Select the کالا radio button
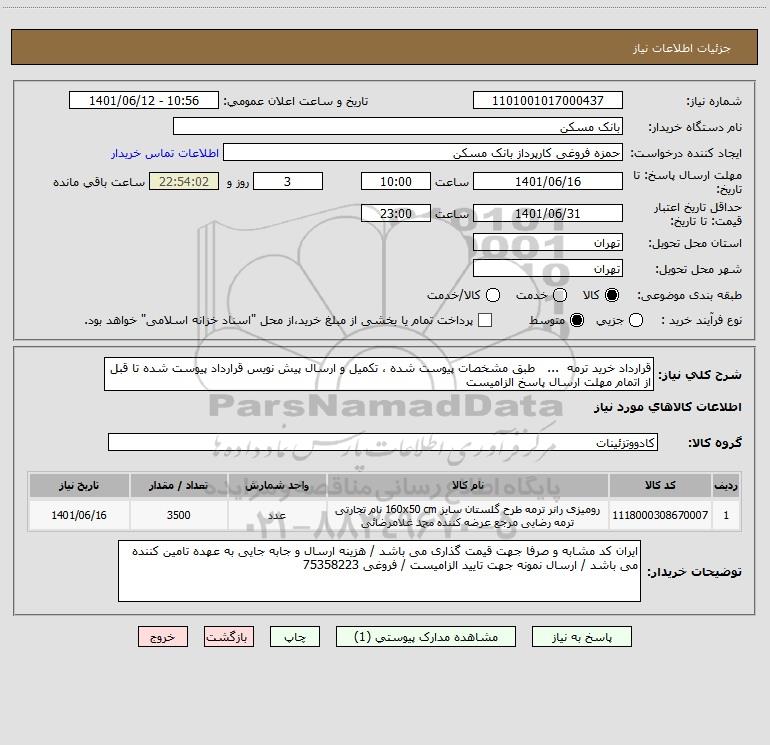This screenshot has height=745, width=770. pos(612,295)
